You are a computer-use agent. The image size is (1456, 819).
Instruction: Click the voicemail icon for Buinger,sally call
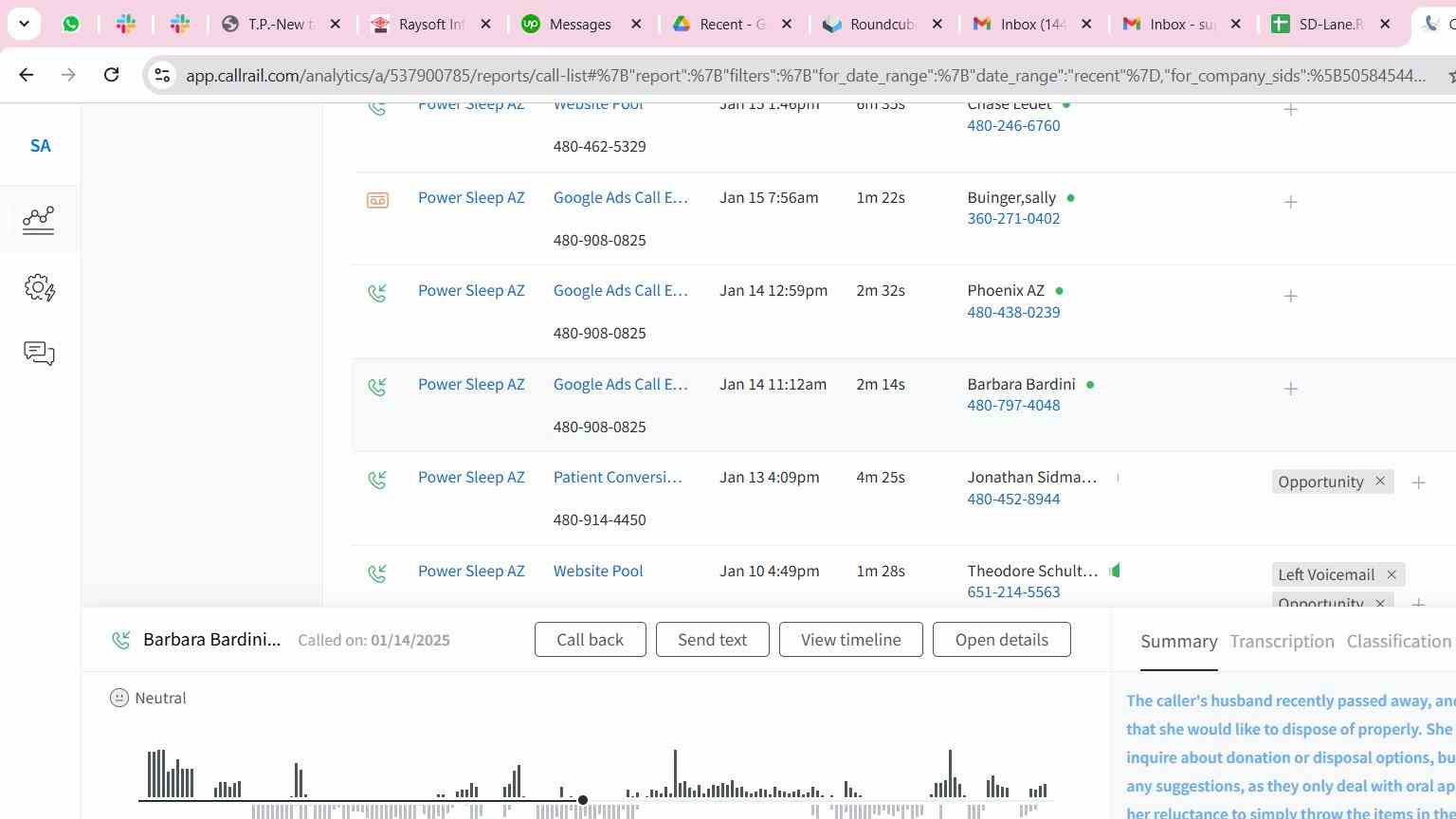coord(377,200)
